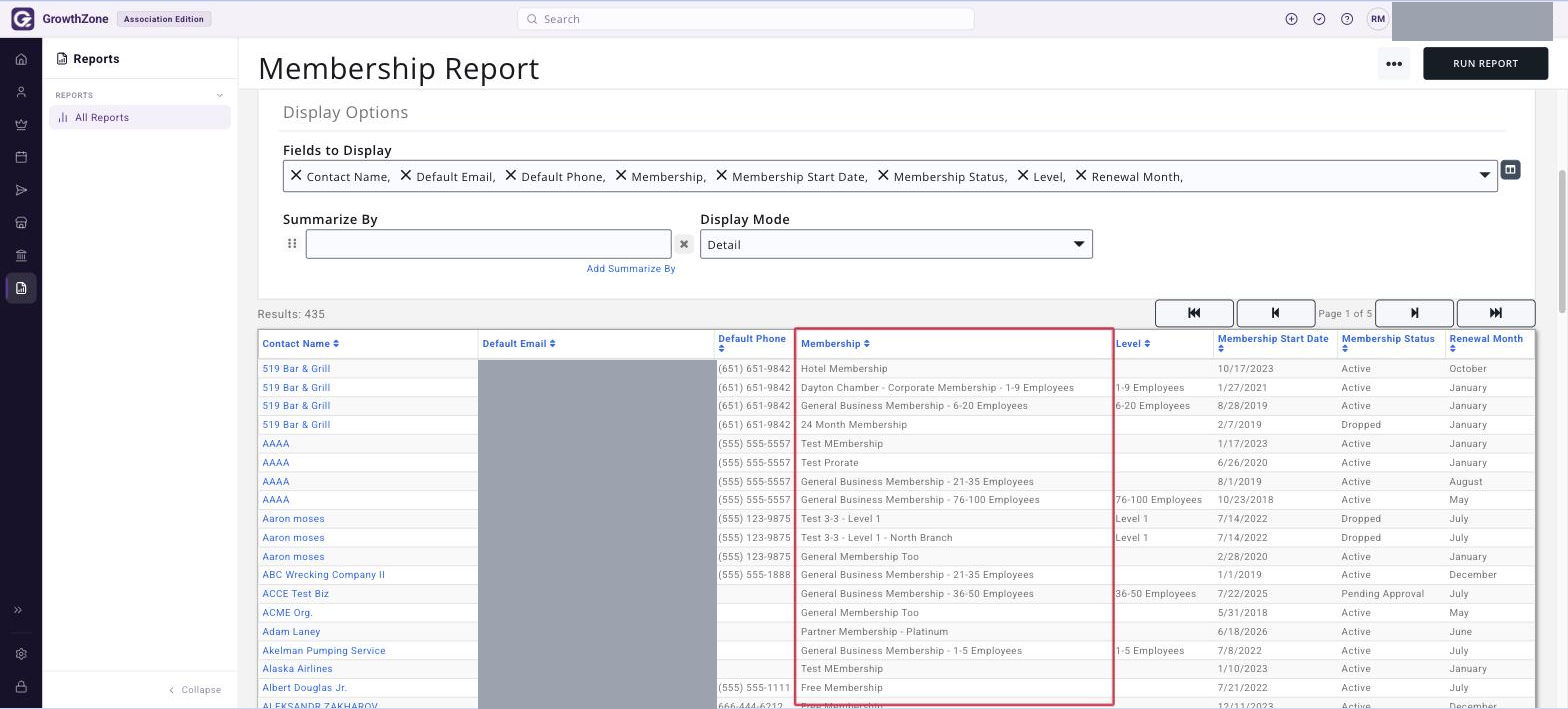The width and height of the screenshot is (1568, 709).
Task: Open the field chooser icon beside Fields to Display
Action: point(1510,170)
